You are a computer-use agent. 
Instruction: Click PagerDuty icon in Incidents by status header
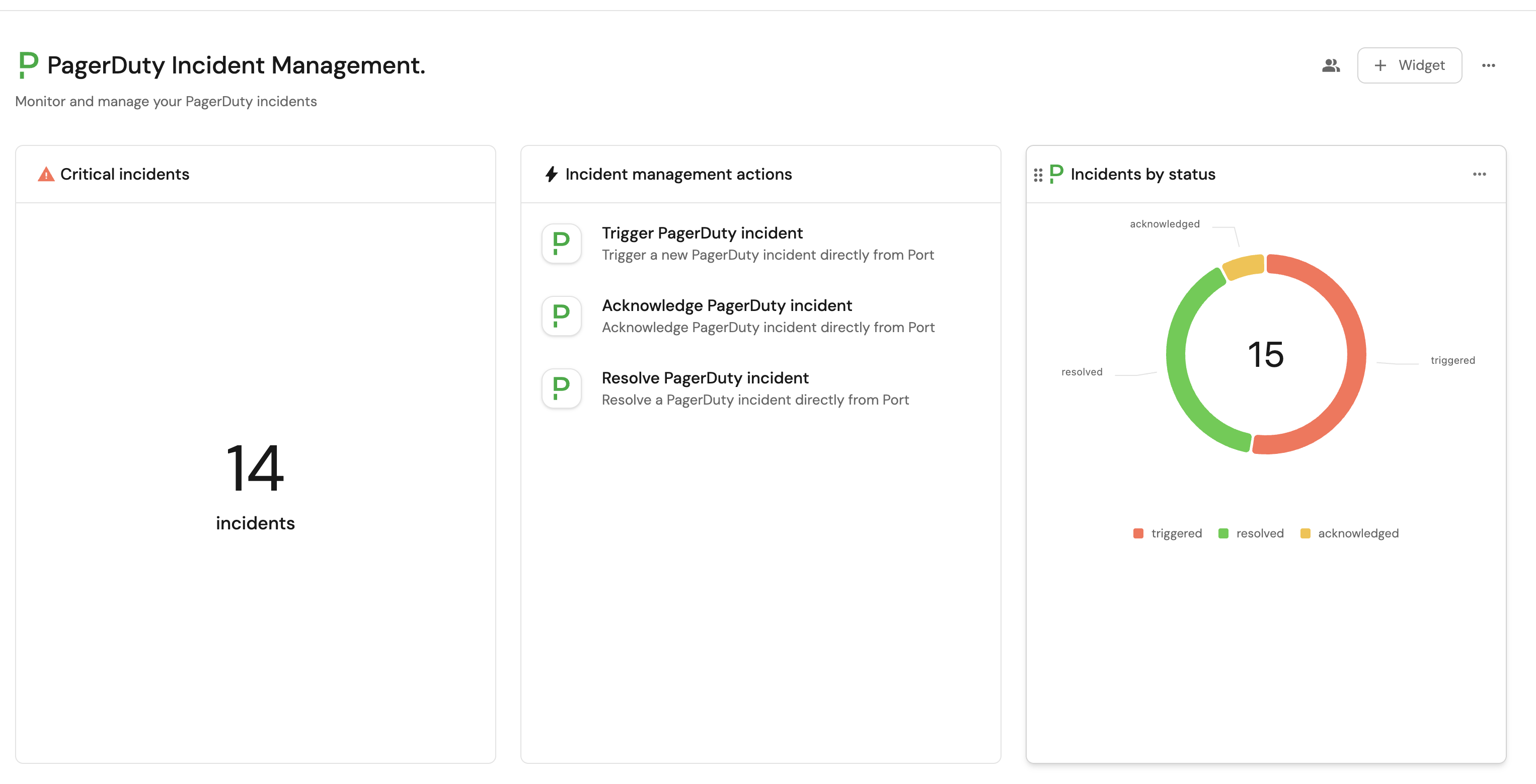coord(1056,174)
